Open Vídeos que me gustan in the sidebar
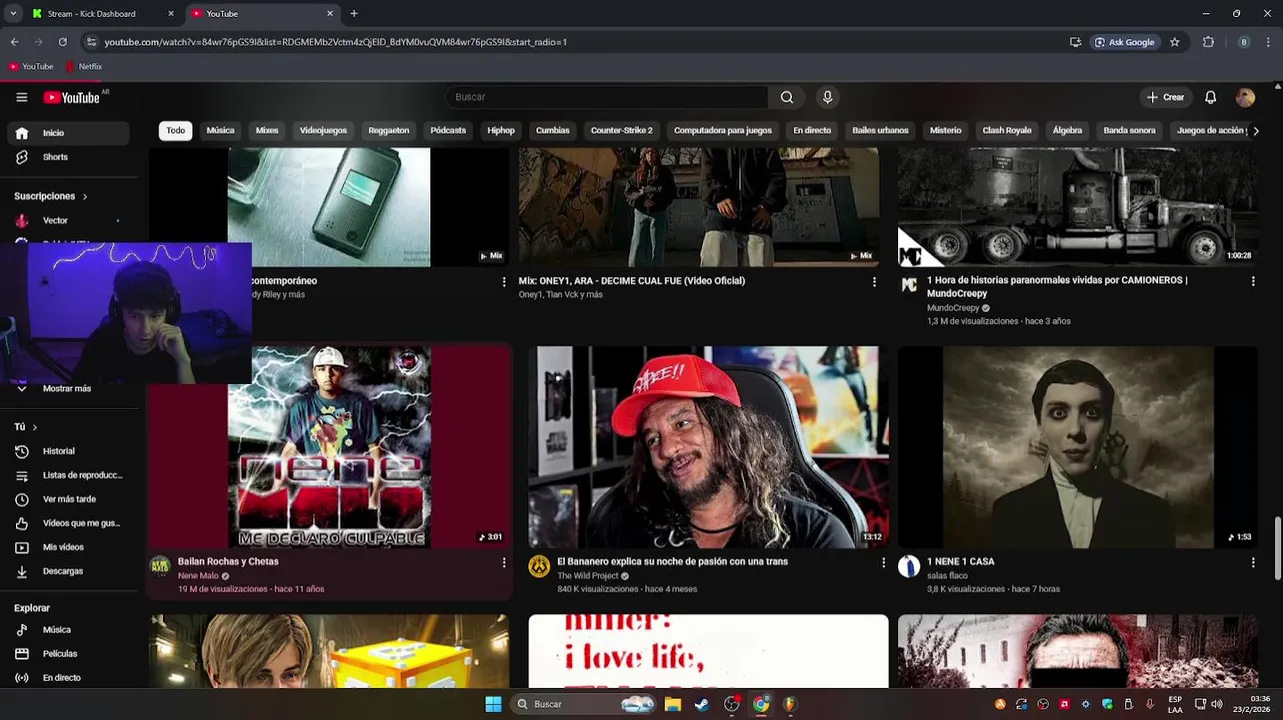1283x720 pixels. point(68,523)
